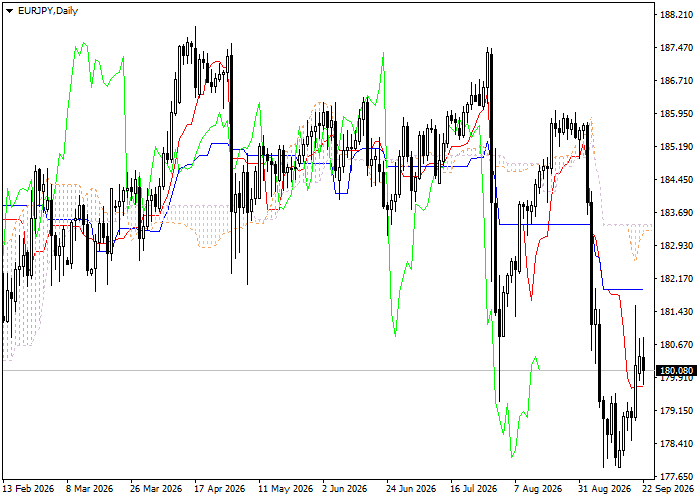Click the 24 Jun 2026 date label
This screenshot has width=700, height=500.
coord(411,489)
